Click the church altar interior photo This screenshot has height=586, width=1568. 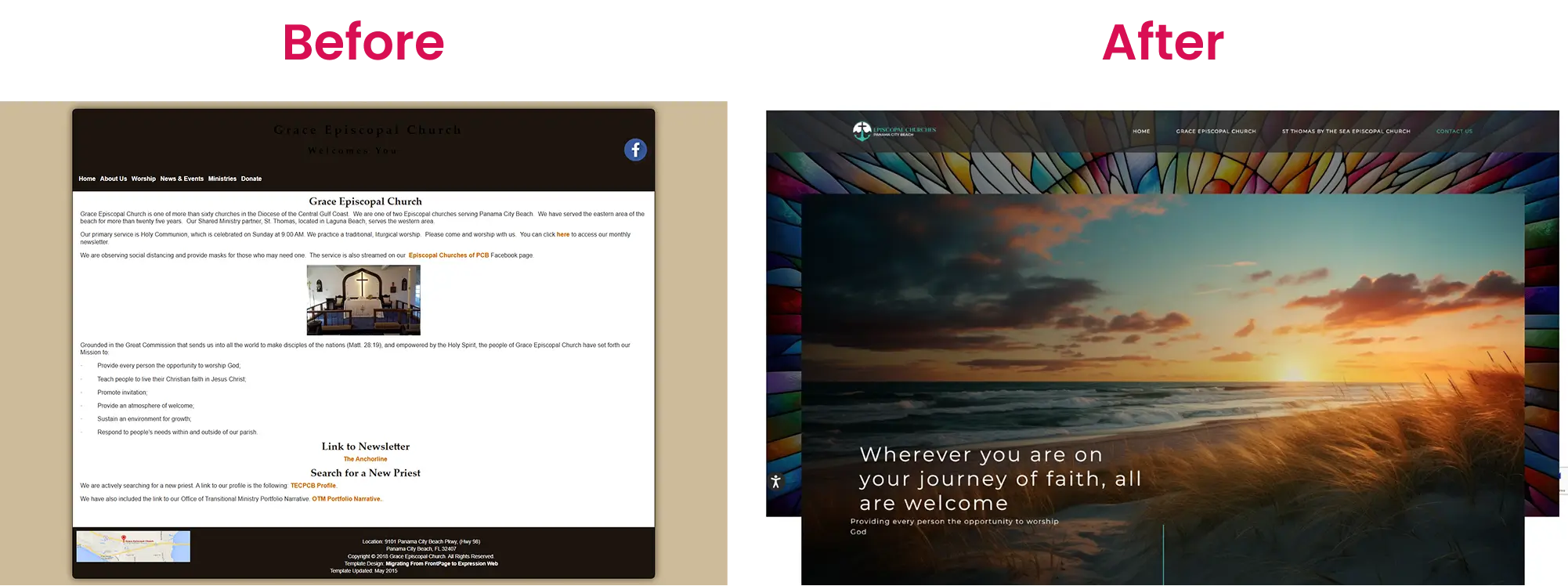click(x=363, y=300)
